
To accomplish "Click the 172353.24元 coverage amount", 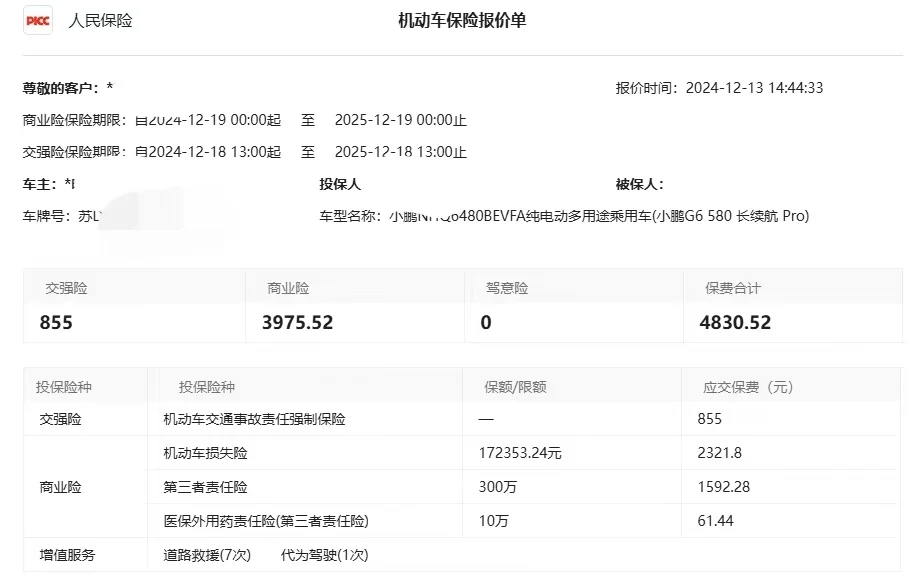I will 520,453.
